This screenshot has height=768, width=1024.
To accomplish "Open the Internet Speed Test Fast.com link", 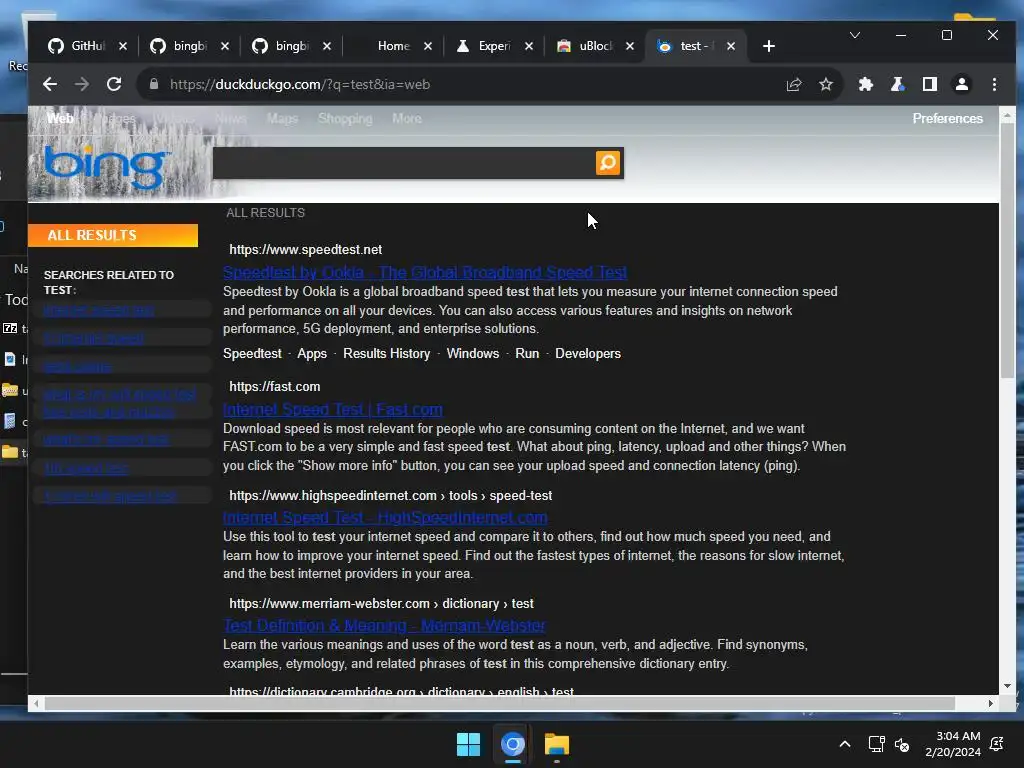I will pos(332,409).
